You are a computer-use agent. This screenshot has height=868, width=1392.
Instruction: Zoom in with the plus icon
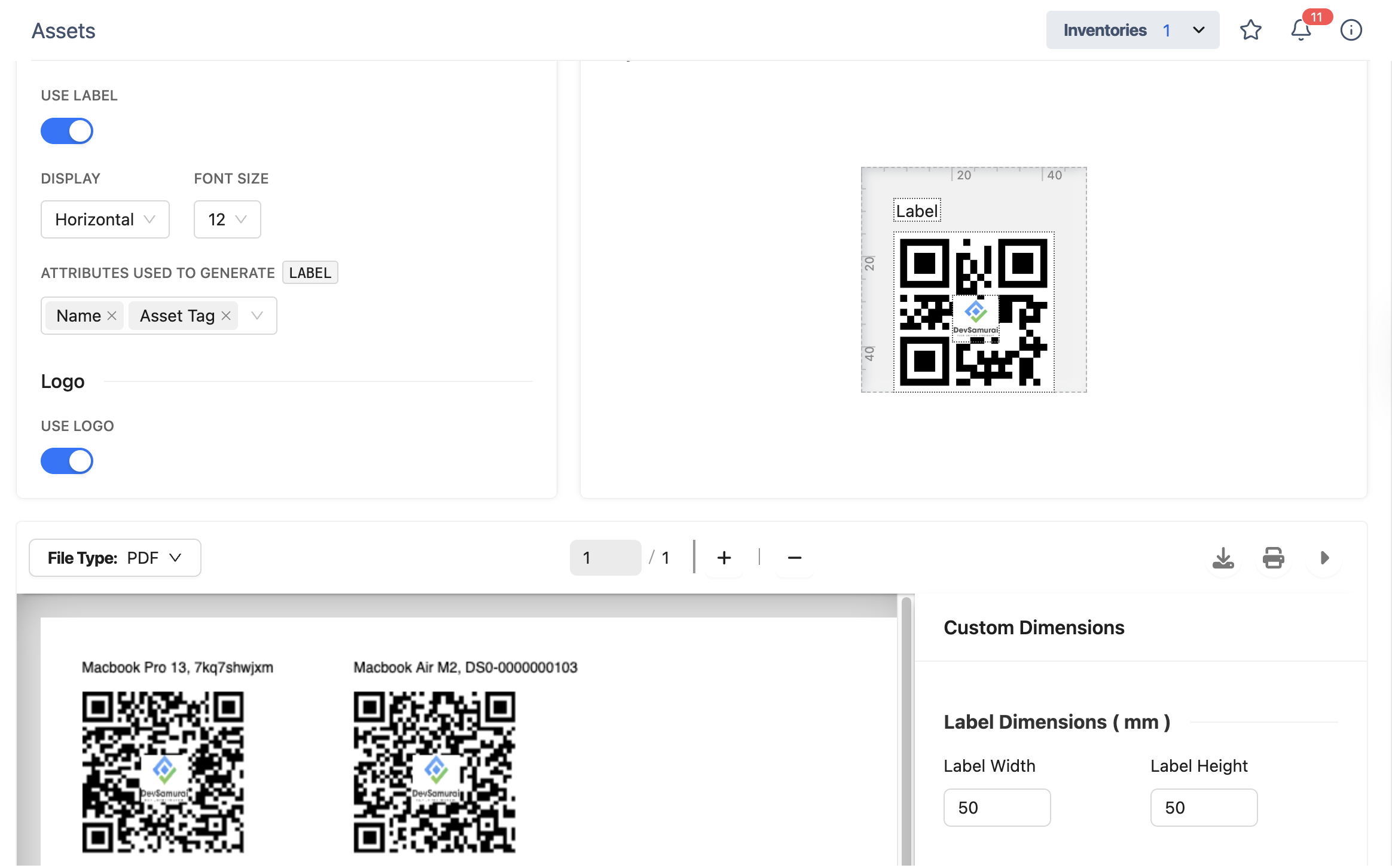(724, 558)
